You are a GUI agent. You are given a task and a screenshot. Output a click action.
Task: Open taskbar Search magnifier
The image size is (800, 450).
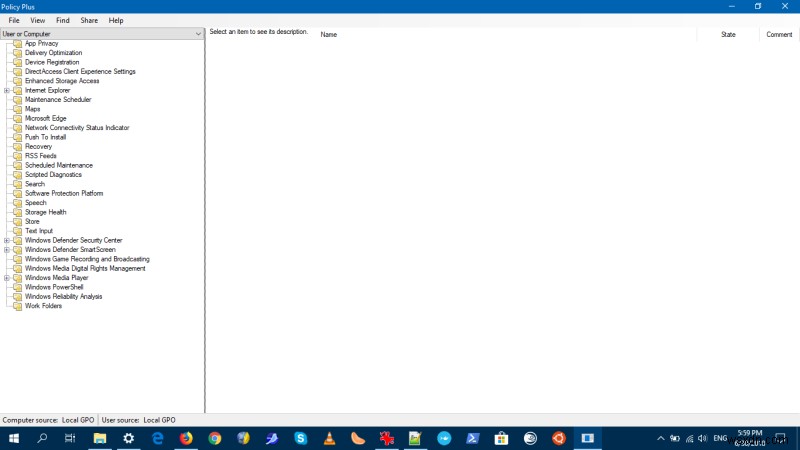42,438
